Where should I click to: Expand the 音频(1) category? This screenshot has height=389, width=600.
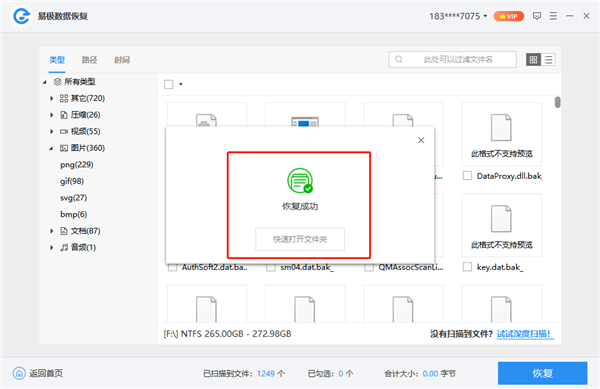(x=52, y=247)
